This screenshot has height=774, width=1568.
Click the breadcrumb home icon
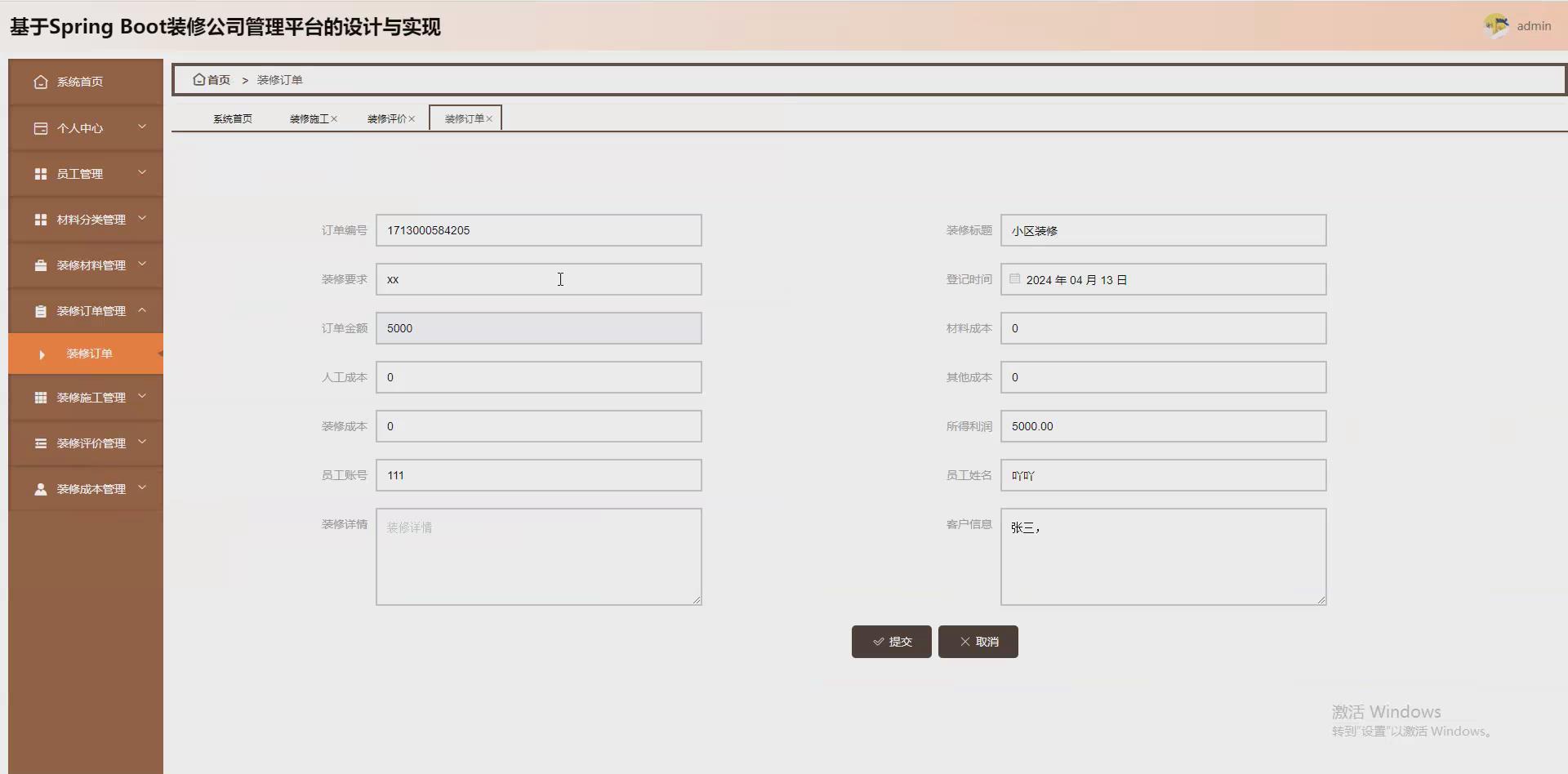198,79
